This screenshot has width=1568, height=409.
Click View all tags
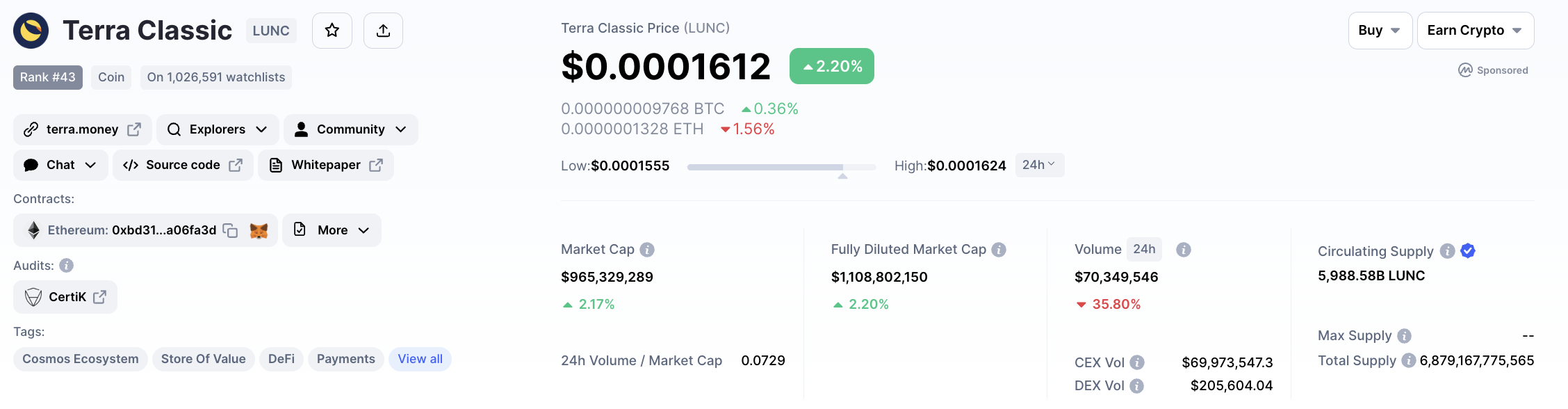(420, 359)
